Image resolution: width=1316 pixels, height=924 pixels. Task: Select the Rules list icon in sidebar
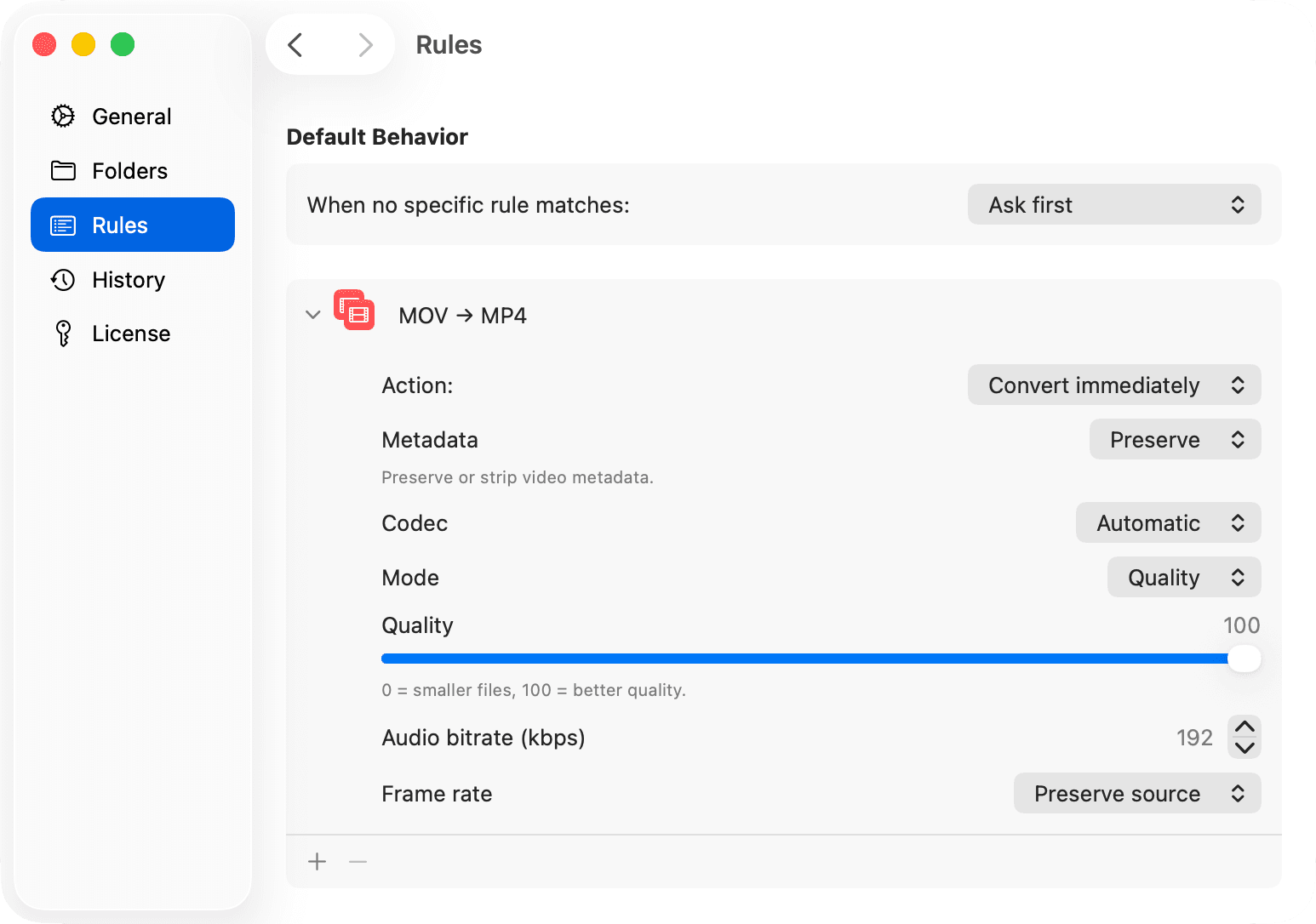[63, 225]
